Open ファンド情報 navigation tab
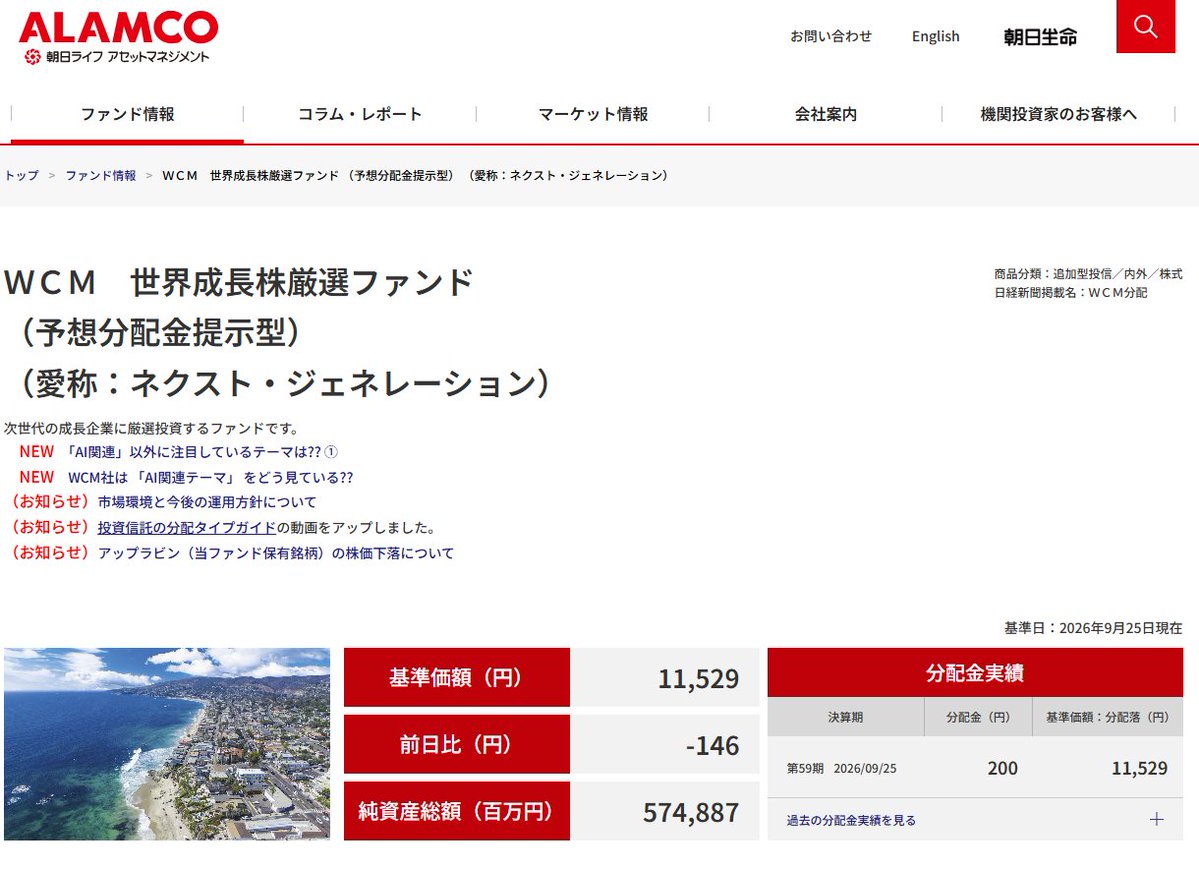This screenshot has width=1199, height=870. (128, 115)
